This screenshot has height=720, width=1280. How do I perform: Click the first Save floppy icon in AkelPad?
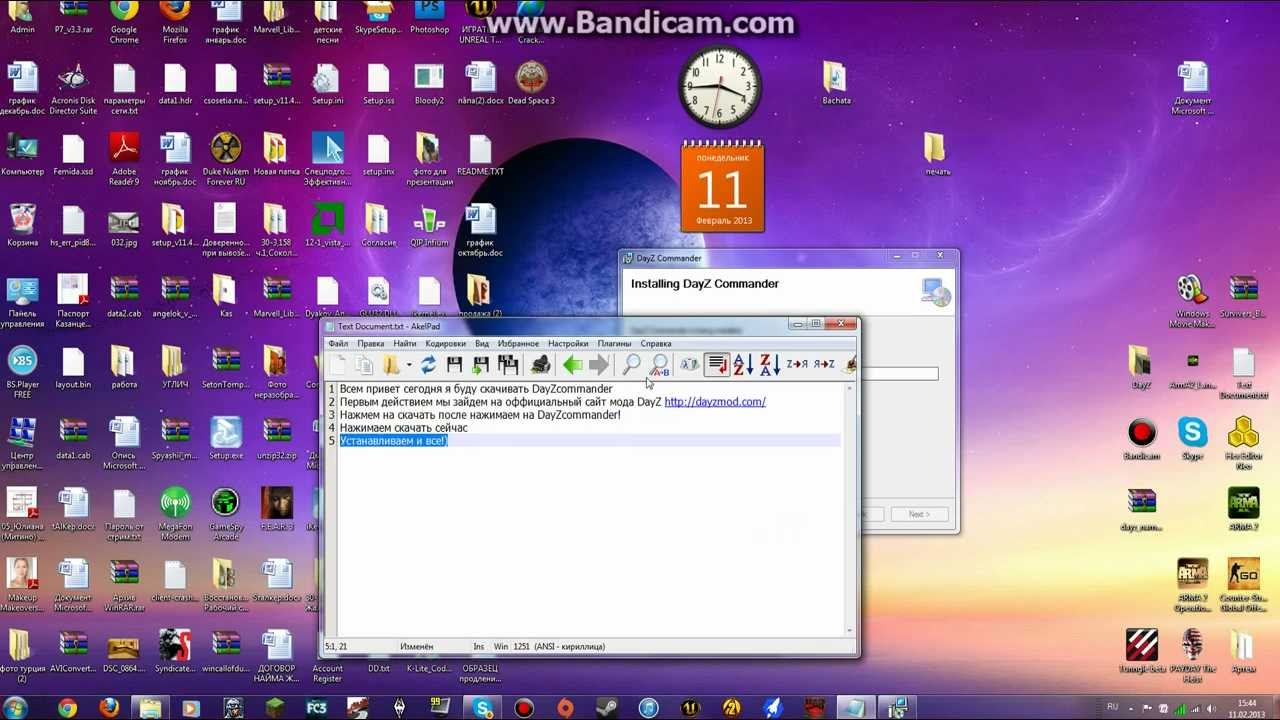pos(455,365)
